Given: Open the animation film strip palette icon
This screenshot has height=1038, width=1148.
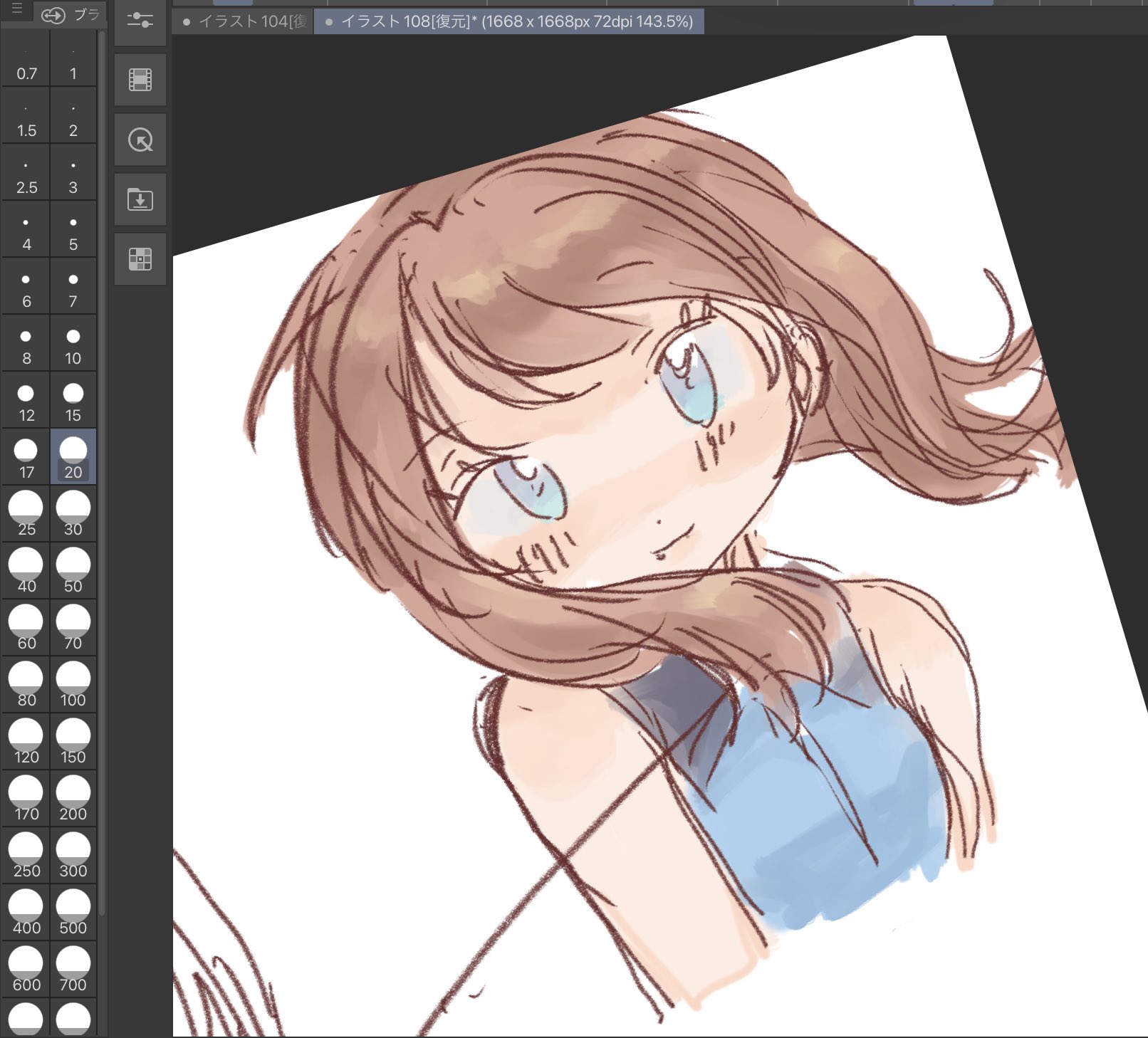Looking at the screenshot, I should pyautogui.click(x=140, y=80).
